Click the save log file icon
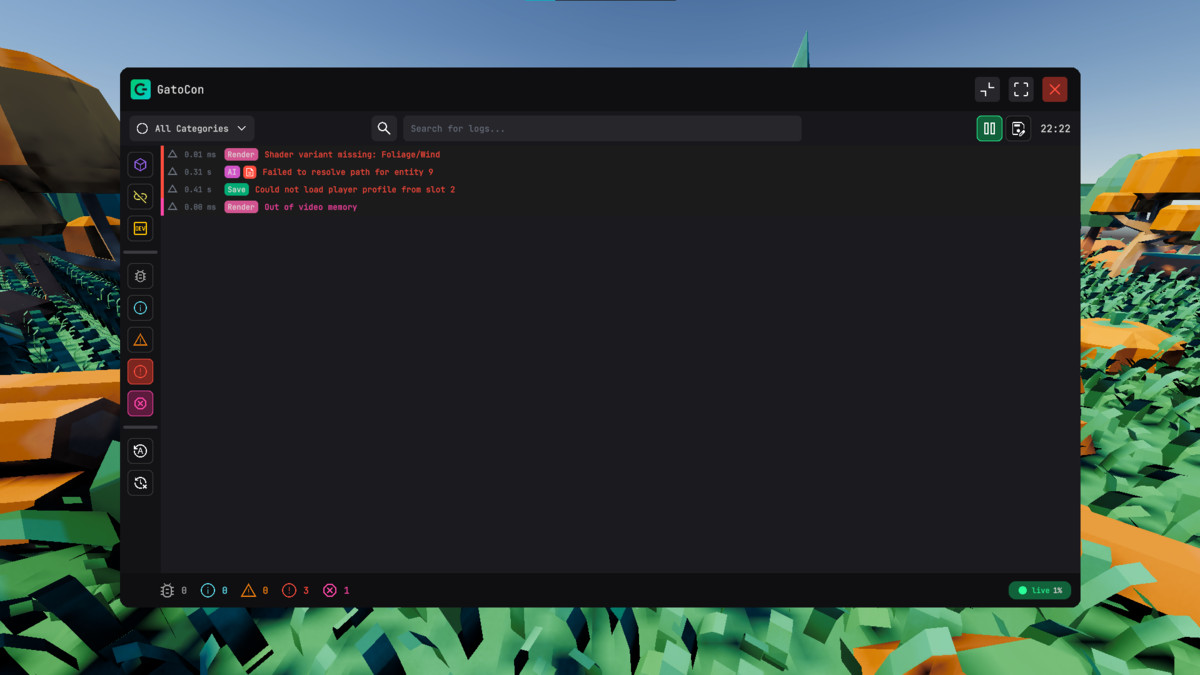 [1019, 128]
